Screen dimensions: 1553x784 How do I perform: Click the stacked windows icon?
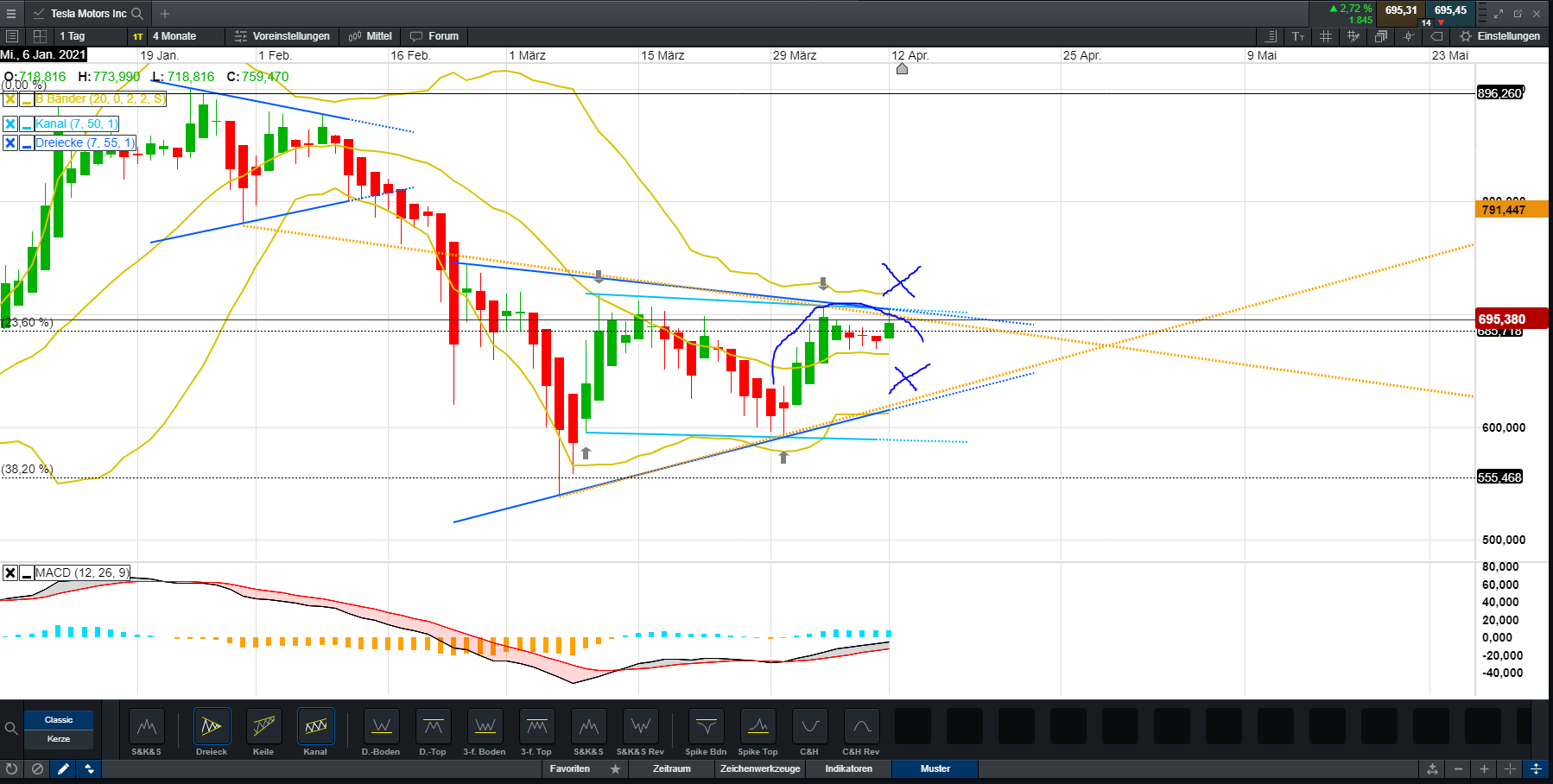coord(1381,36)
